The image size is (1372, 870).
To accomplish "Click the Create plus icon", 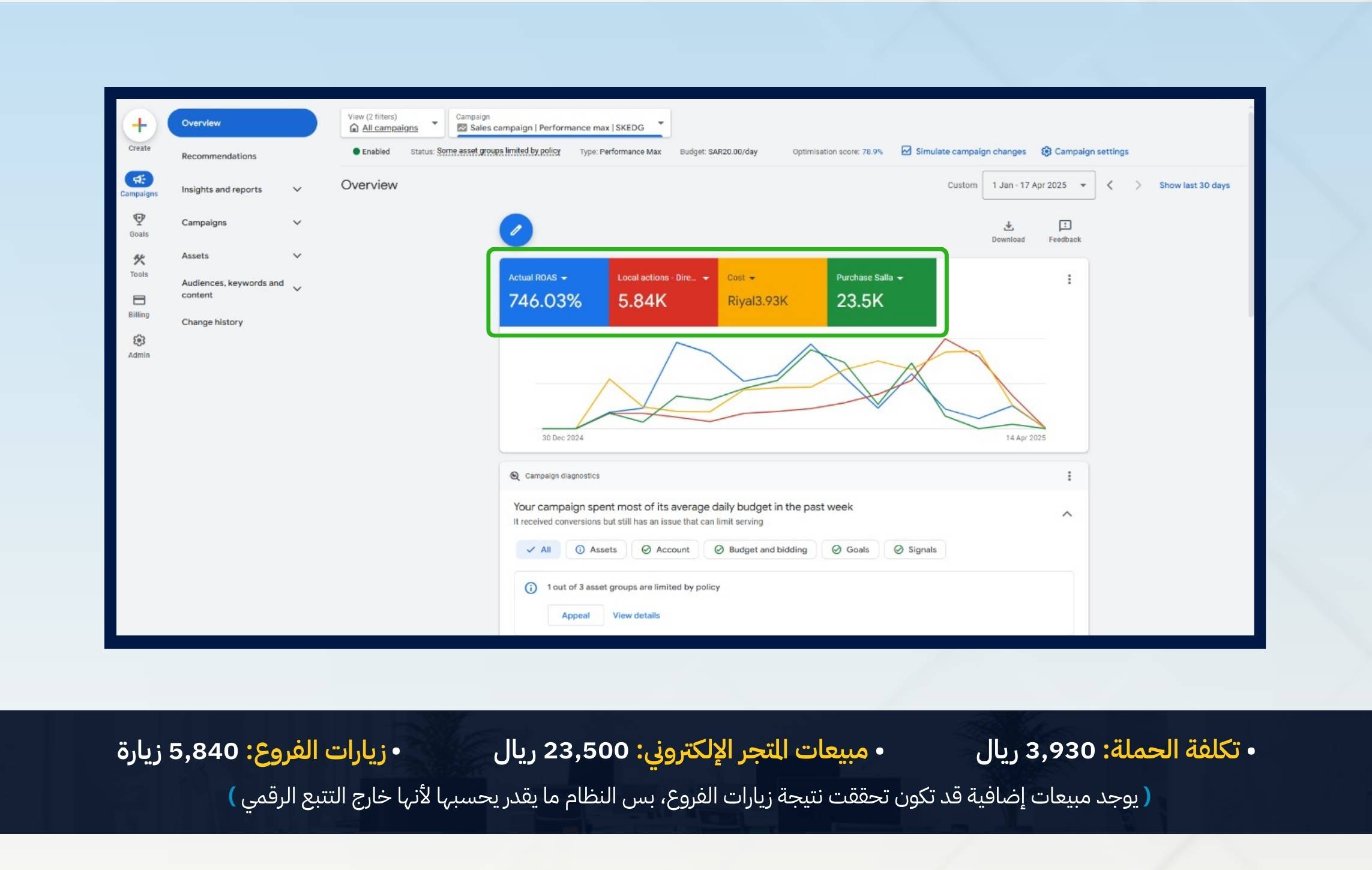I will point(139,125).
